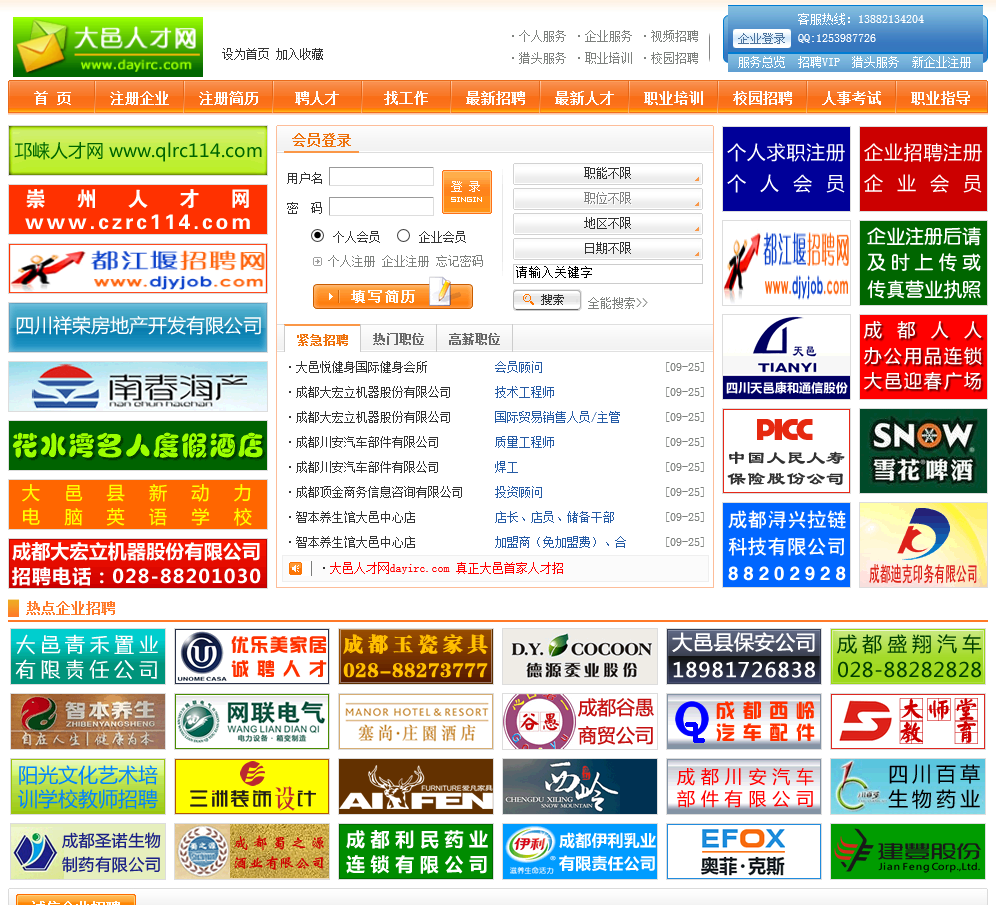
Task: Open the 成都迪克印务有限公司 logo banner
Action: (x=923, y=545)
